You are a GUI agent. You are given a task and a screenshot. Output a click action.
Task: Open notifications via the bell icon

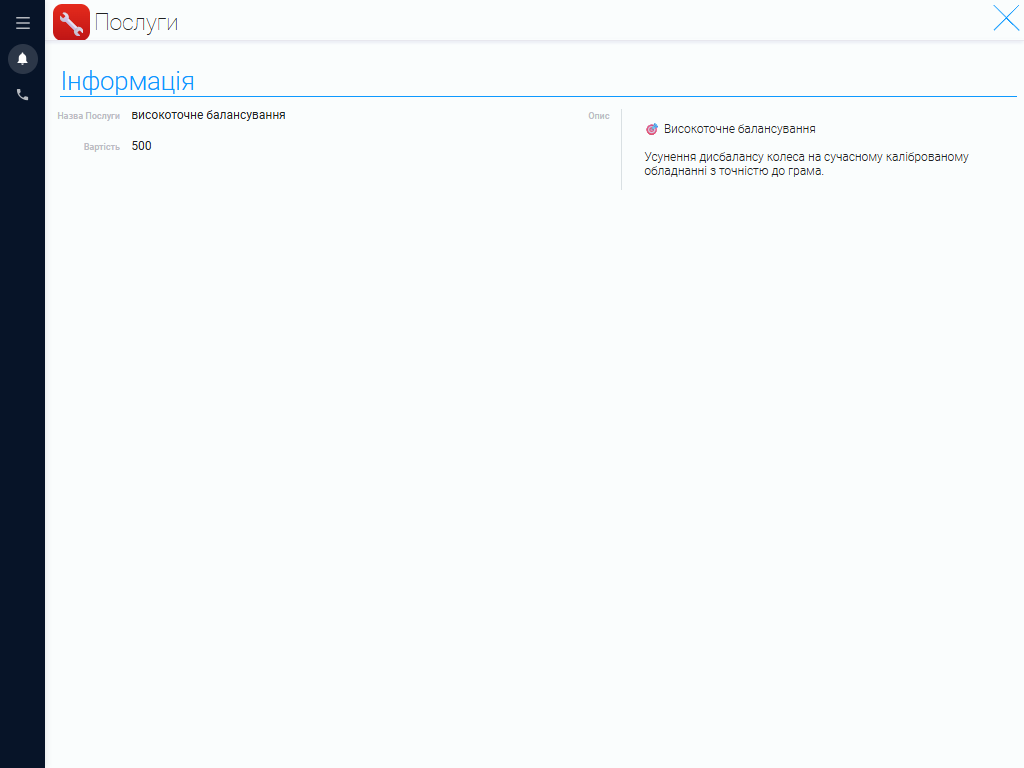pyautogui.click(x=22, y=59)
